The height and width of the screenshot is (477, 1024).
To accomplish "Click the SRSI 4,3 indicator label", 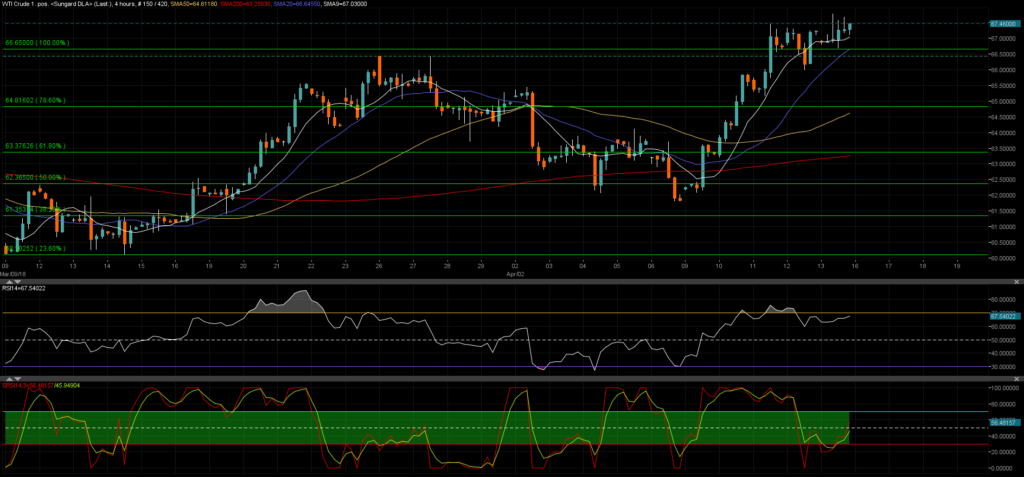I will (x=40, y=386).
